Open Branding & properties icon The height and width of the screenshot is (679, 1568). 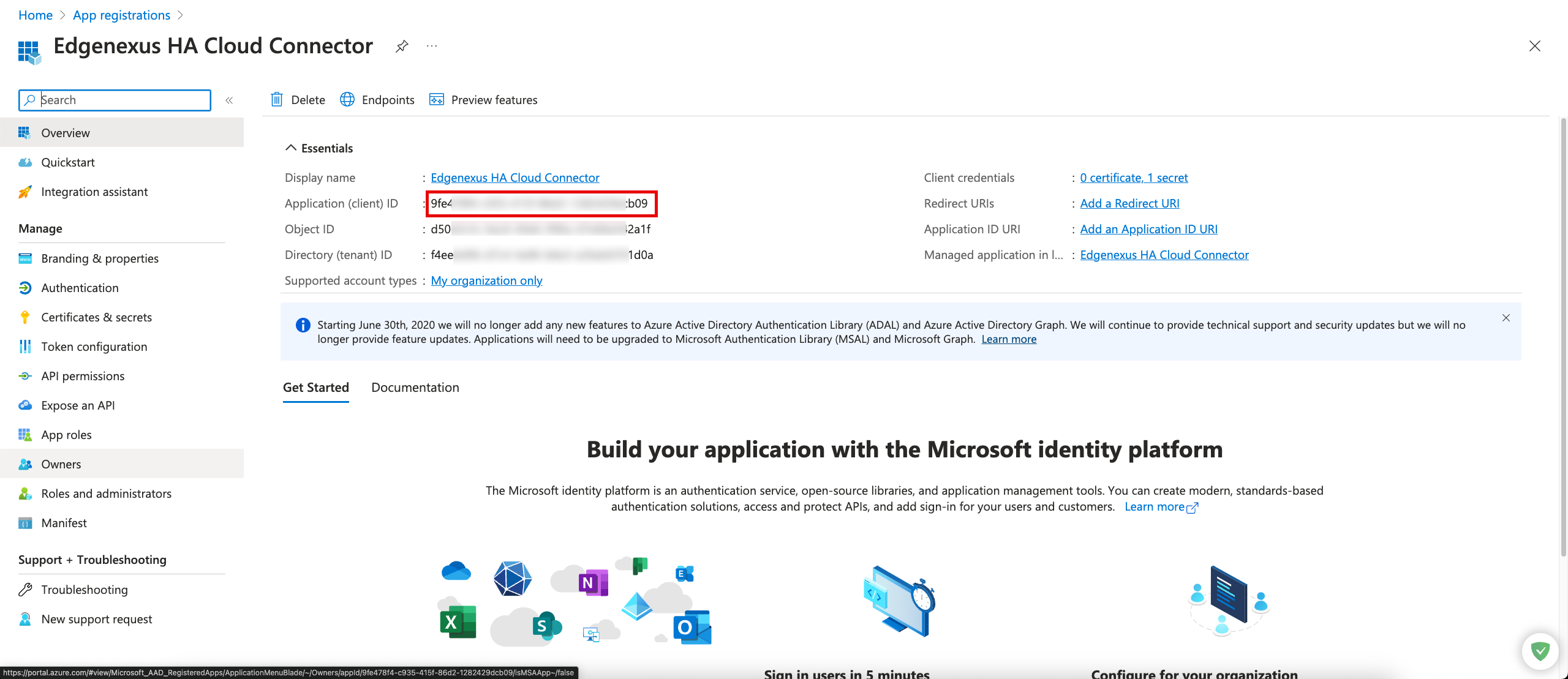pyautogui.click(x=25, y=258)
